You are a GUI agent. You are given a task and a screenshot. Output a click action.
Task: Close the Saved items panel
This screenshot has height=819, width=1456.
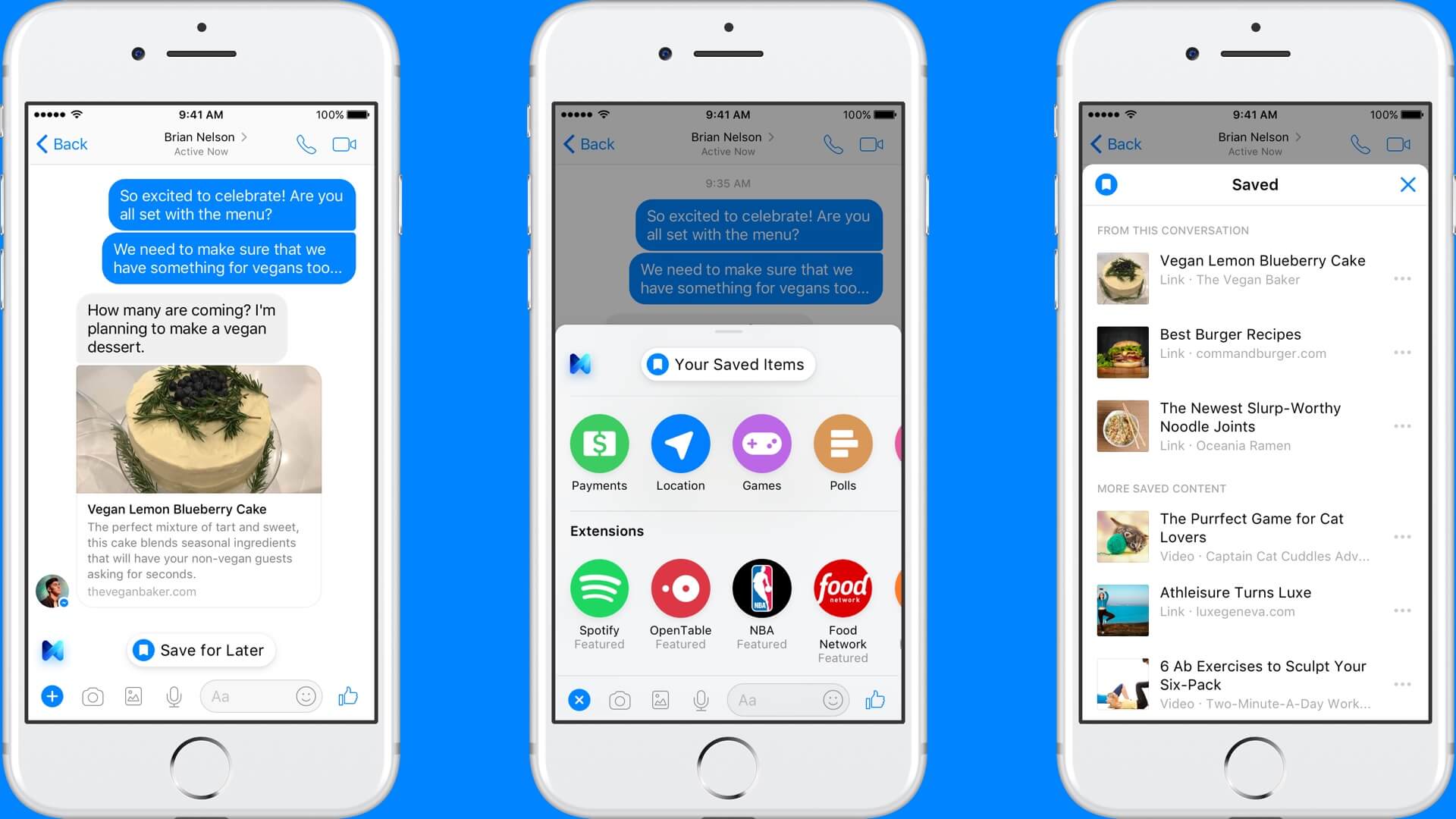click(1408, 185)
